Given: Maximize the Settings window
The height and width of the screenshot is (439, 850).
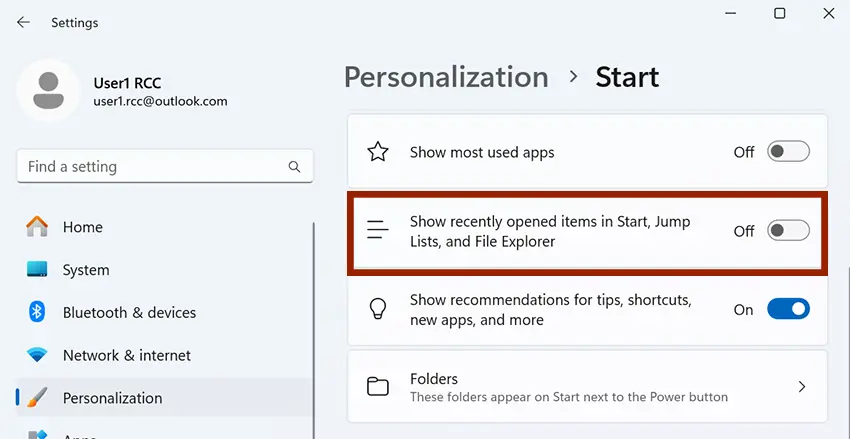Looking at the screenshot, I should tap(780, 14).
